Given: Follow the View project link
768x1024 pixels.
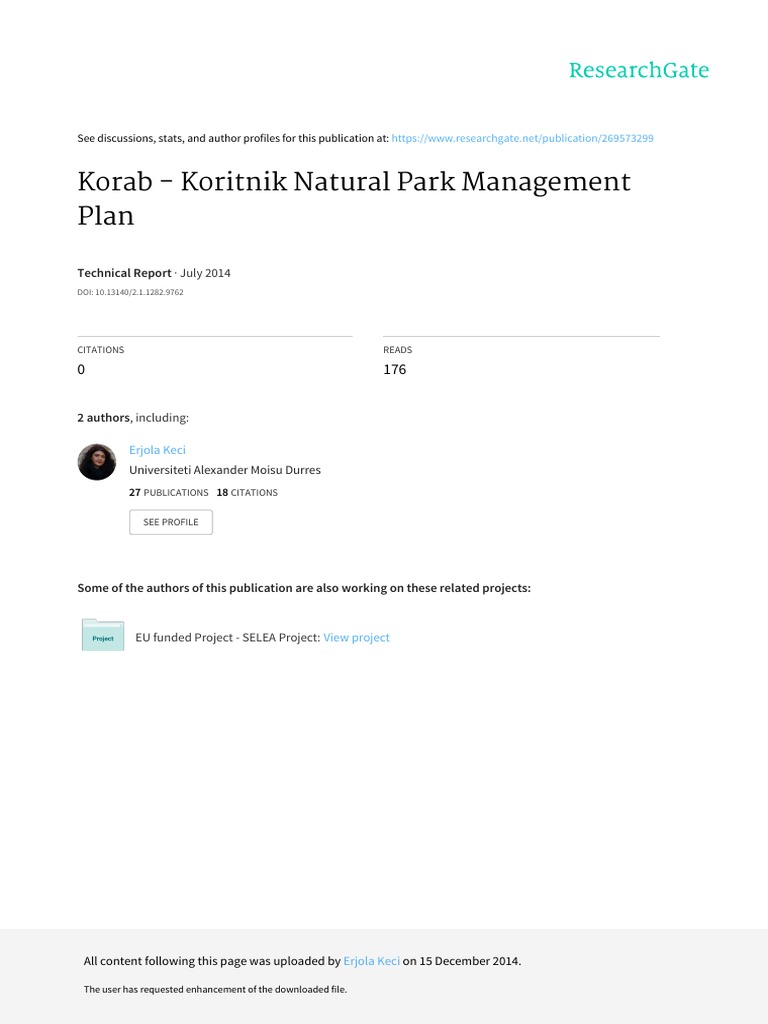Looking at the screenshot, I should click(x=356, y=637).
